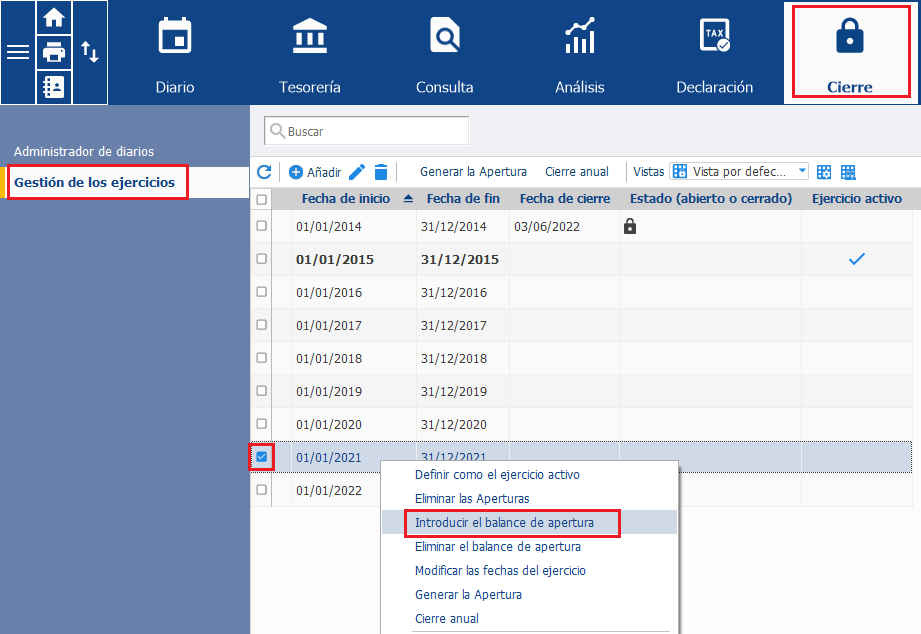Choose Eliminar el balance de apertura
The image size is (921, 634).
coord(498,547)
